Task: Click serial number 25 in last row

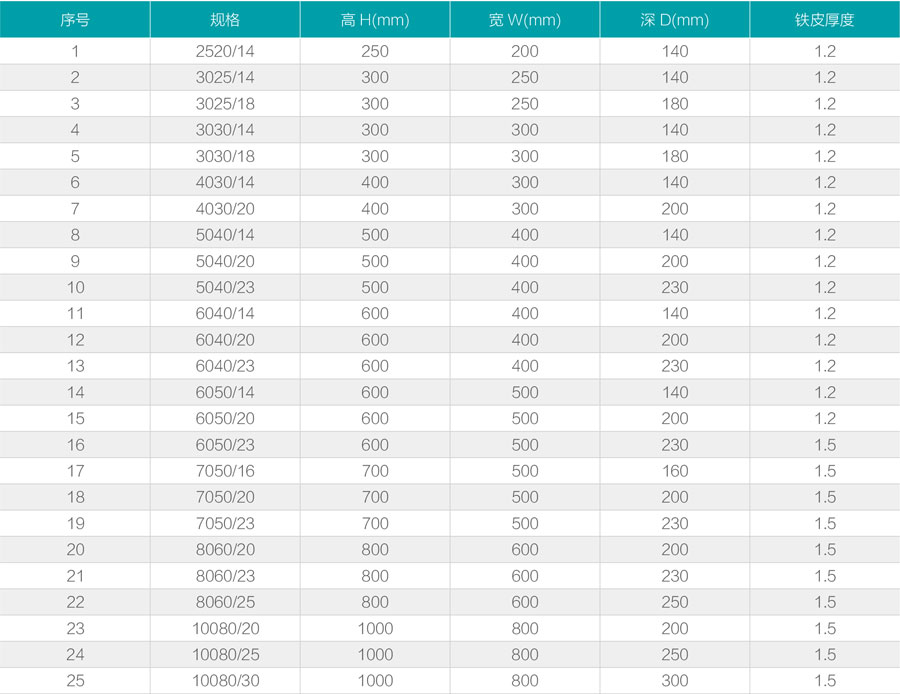Action: [75, 681]
